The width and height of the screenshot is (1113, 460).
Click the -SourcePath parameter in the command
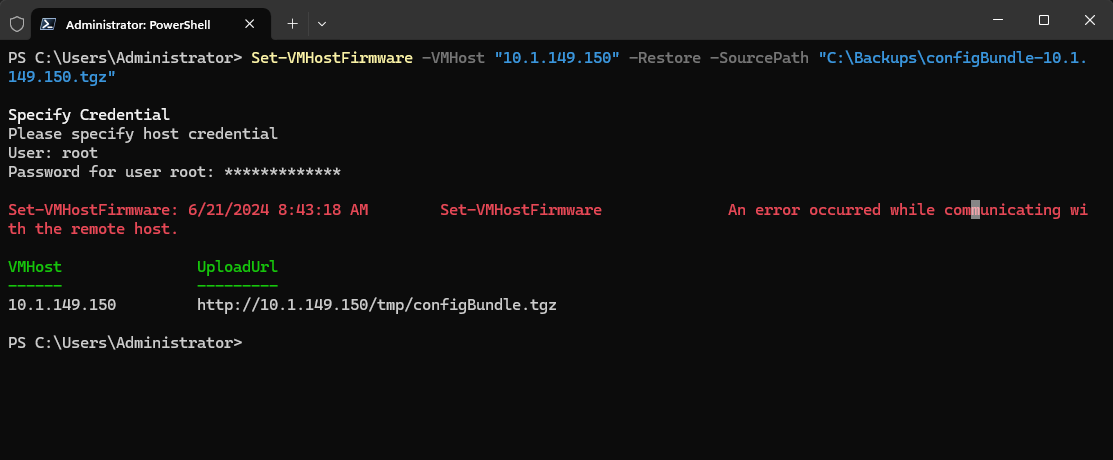click(x=759, y=58)
